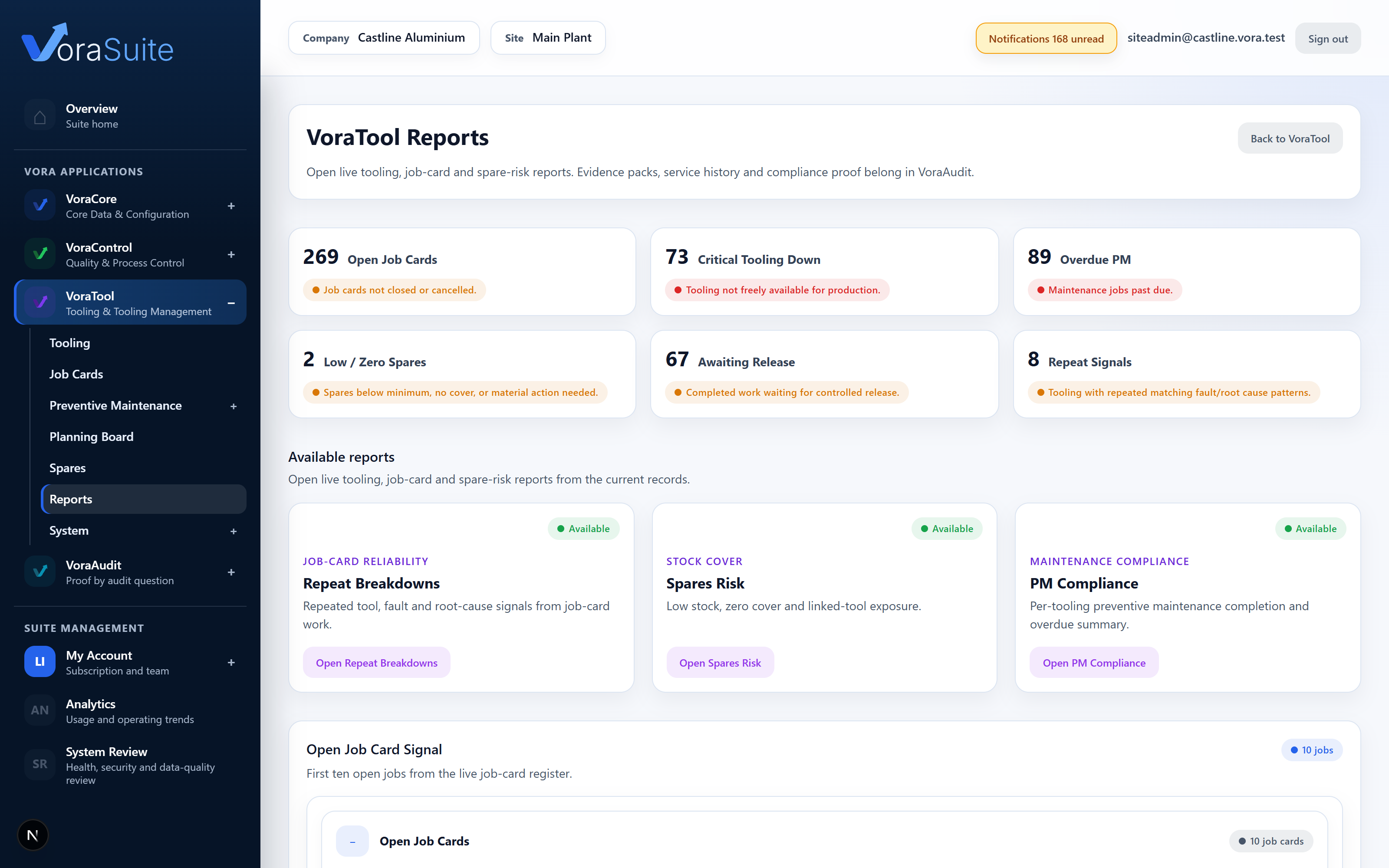Viewport: 1389px width, 868px height.
Task: Open the Site Main Plant selector
Action: (547, 38)
